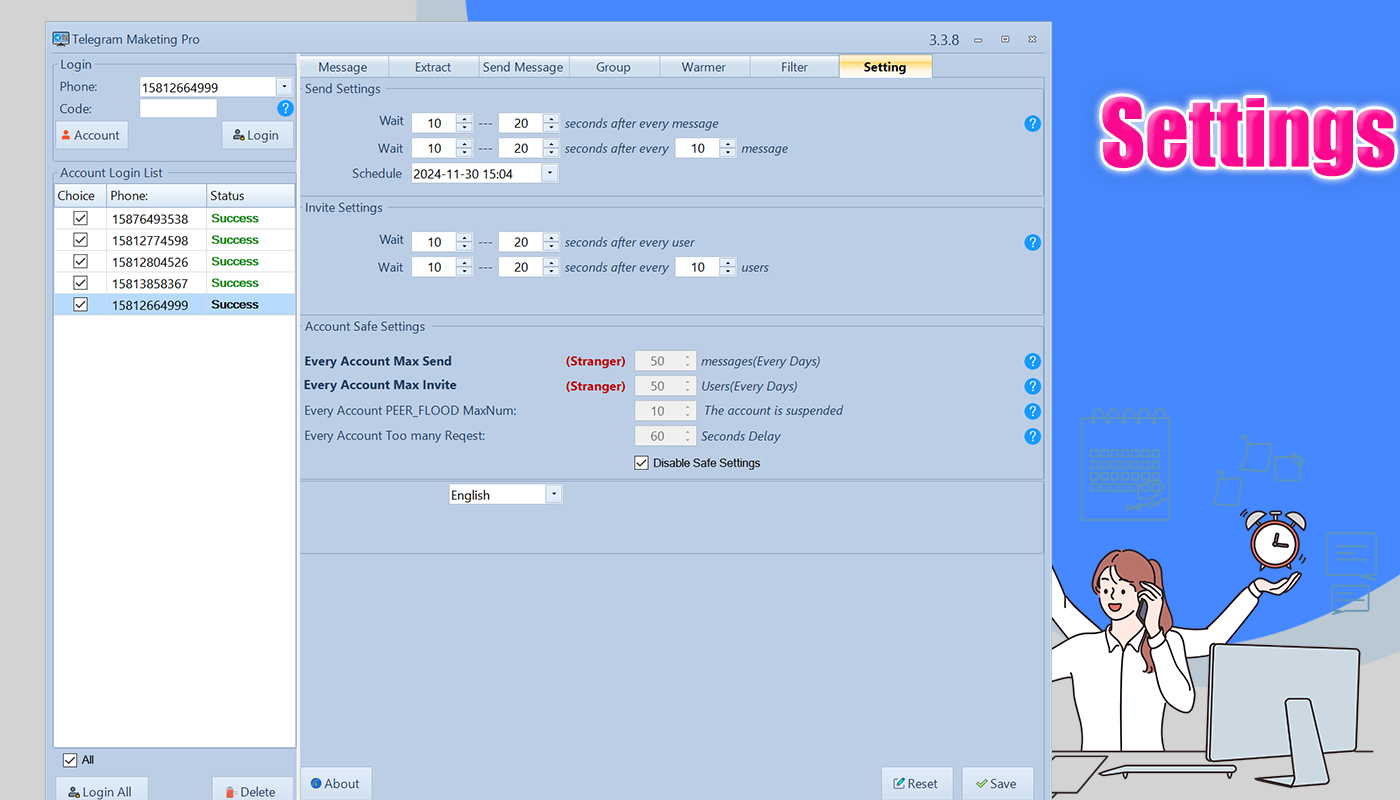Switch to the Message tab

point(343,67)
